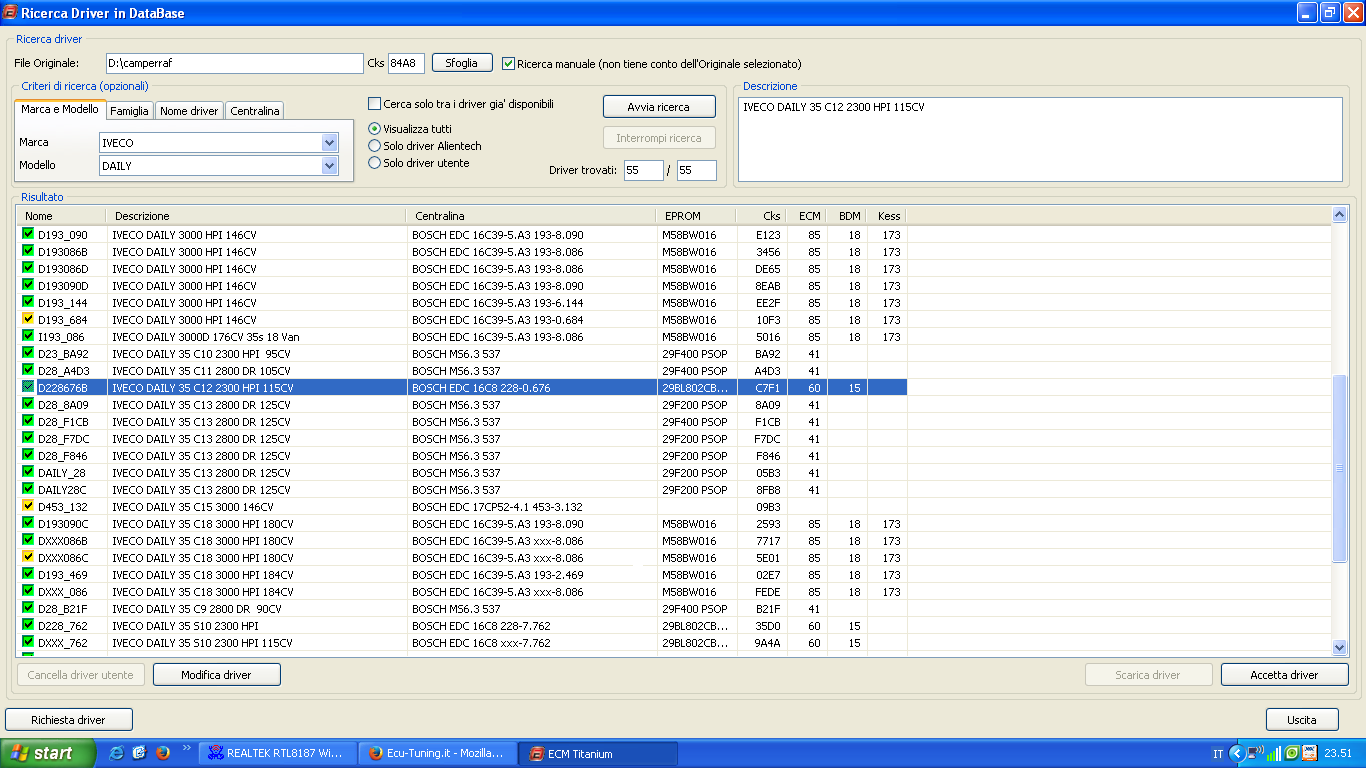The width and height of the screenshot is (1366, 768).
Task: Click the Avvia ricerca button
Action: (659, 107)
